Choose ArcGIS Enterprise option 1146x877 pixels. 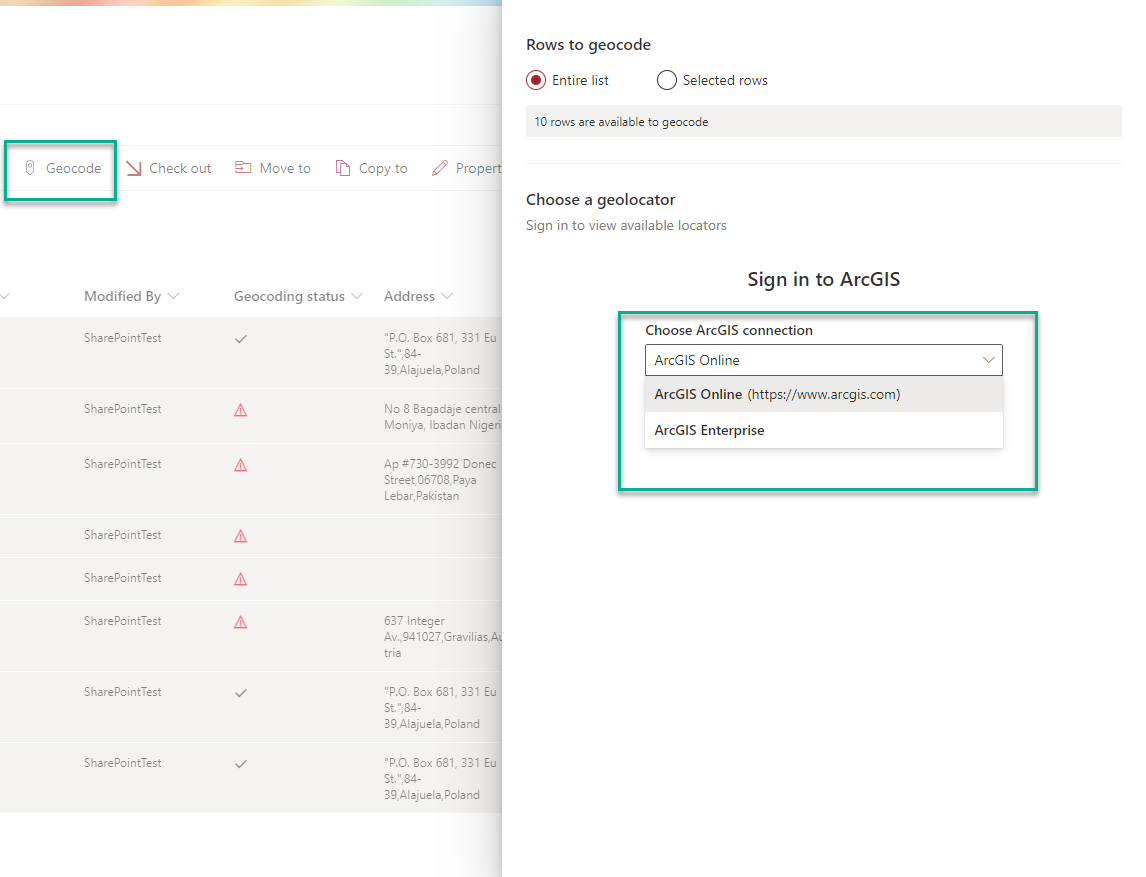click(824, 430)
